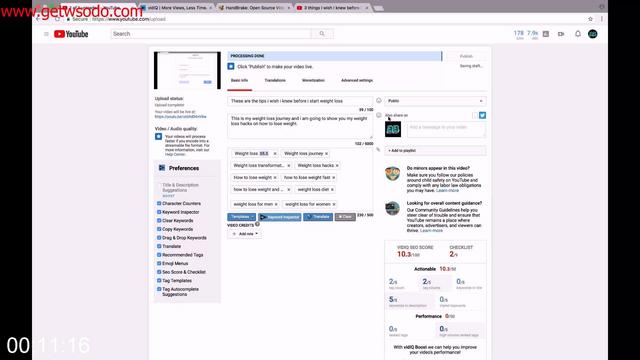Toggle Character Counters checkbox
The width and height of the screenshot is (640, 360).
159,203
